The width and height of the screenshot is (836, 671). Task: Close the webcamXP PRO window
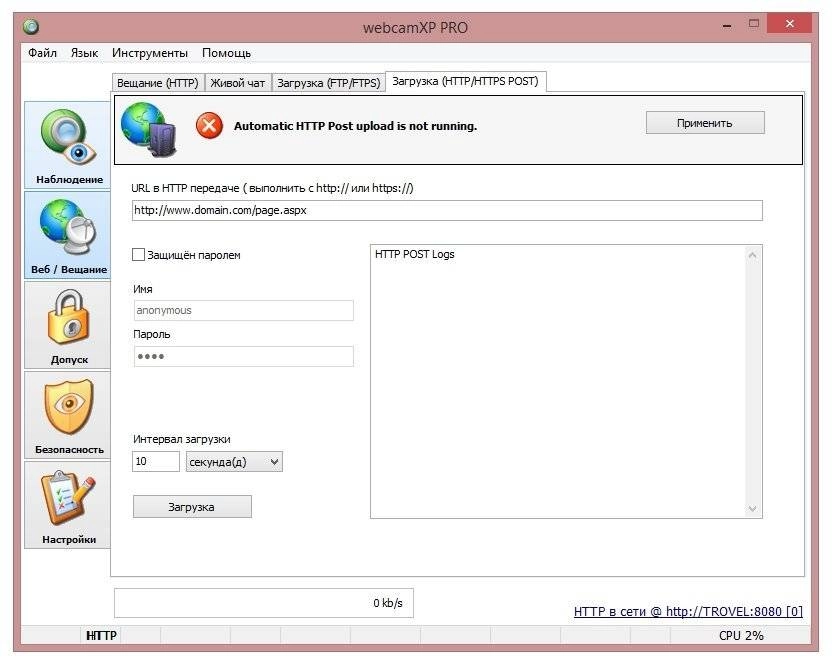[x=790, y=24]
